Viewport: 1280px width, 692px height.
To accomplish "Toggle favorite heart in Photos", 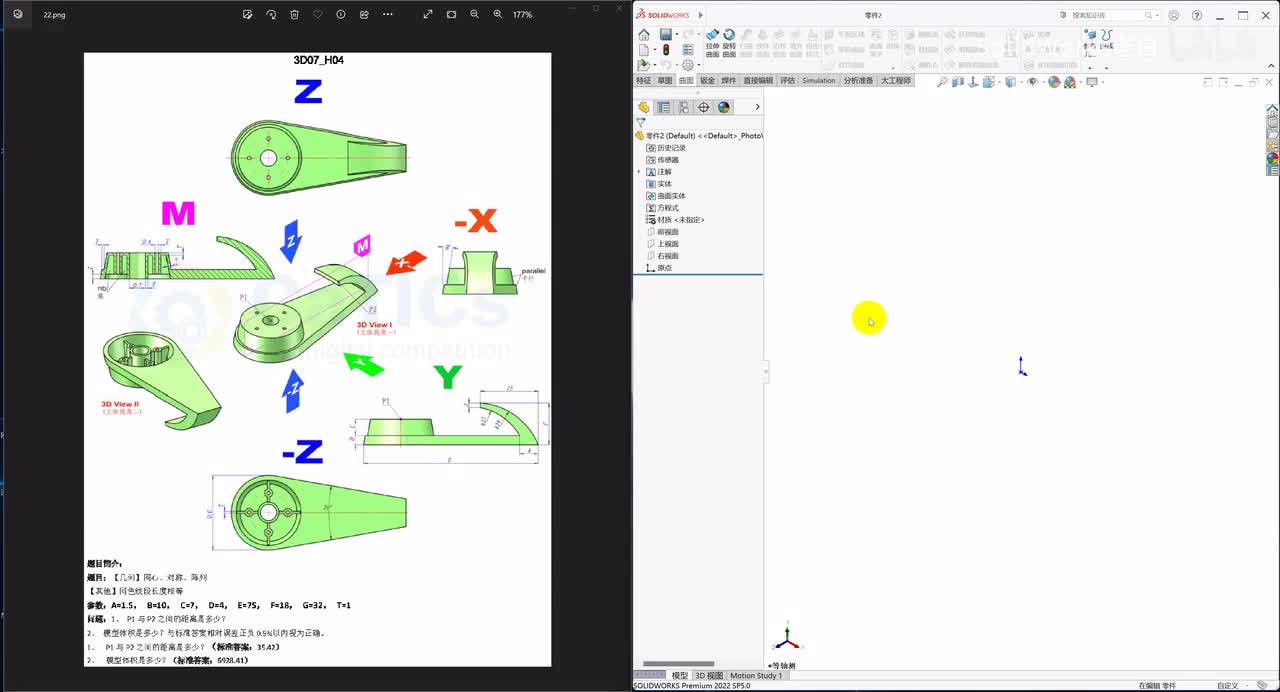I will click(x=318, y=15).
